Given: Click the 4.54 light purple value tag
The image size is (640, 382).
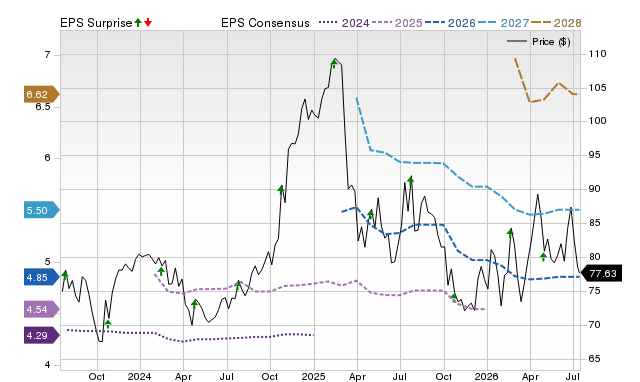Looking at the screenshot, I should pos(41,309).
